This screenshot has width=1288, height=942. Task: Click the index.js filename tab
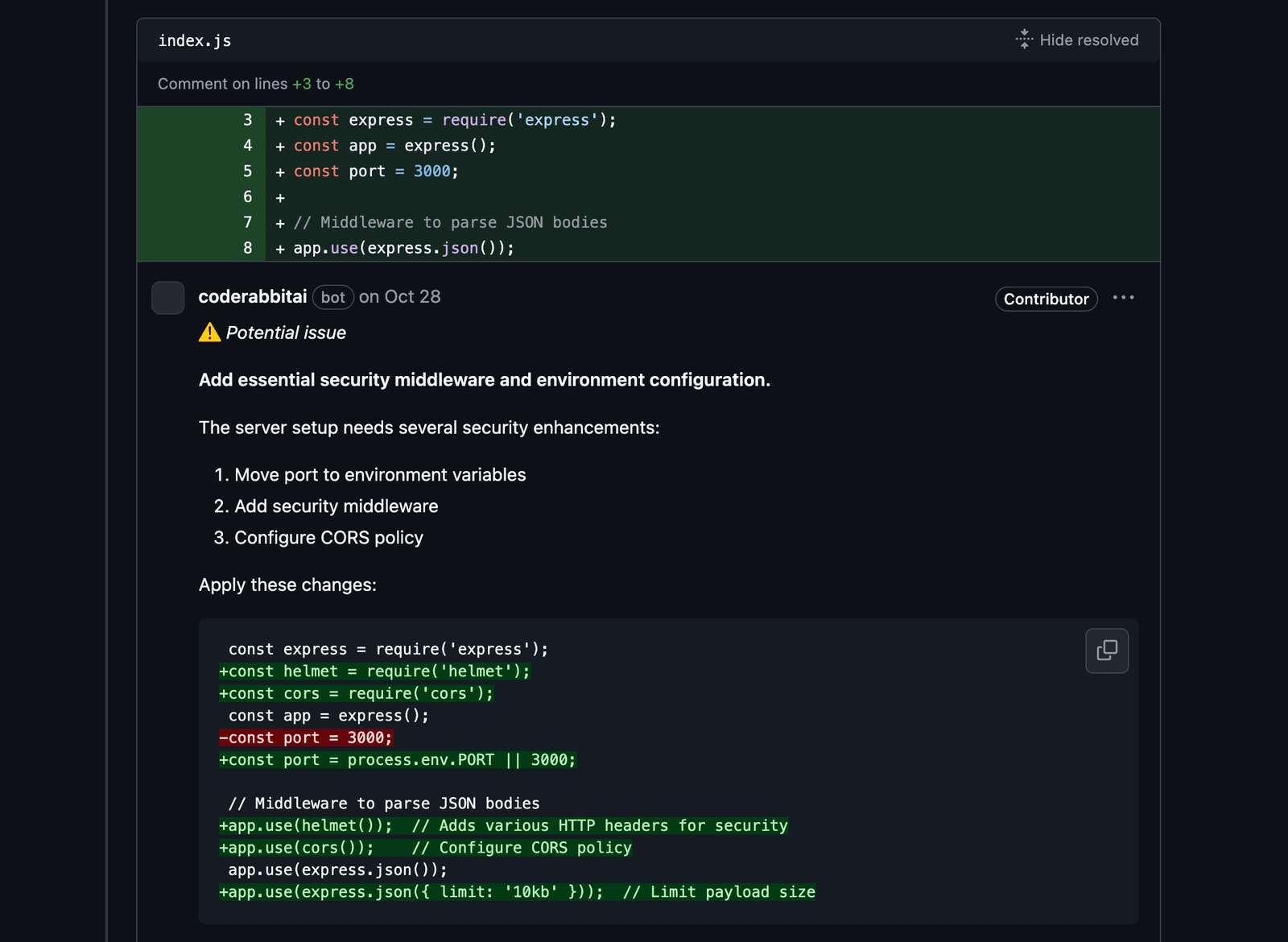click(x=194, y=39)
